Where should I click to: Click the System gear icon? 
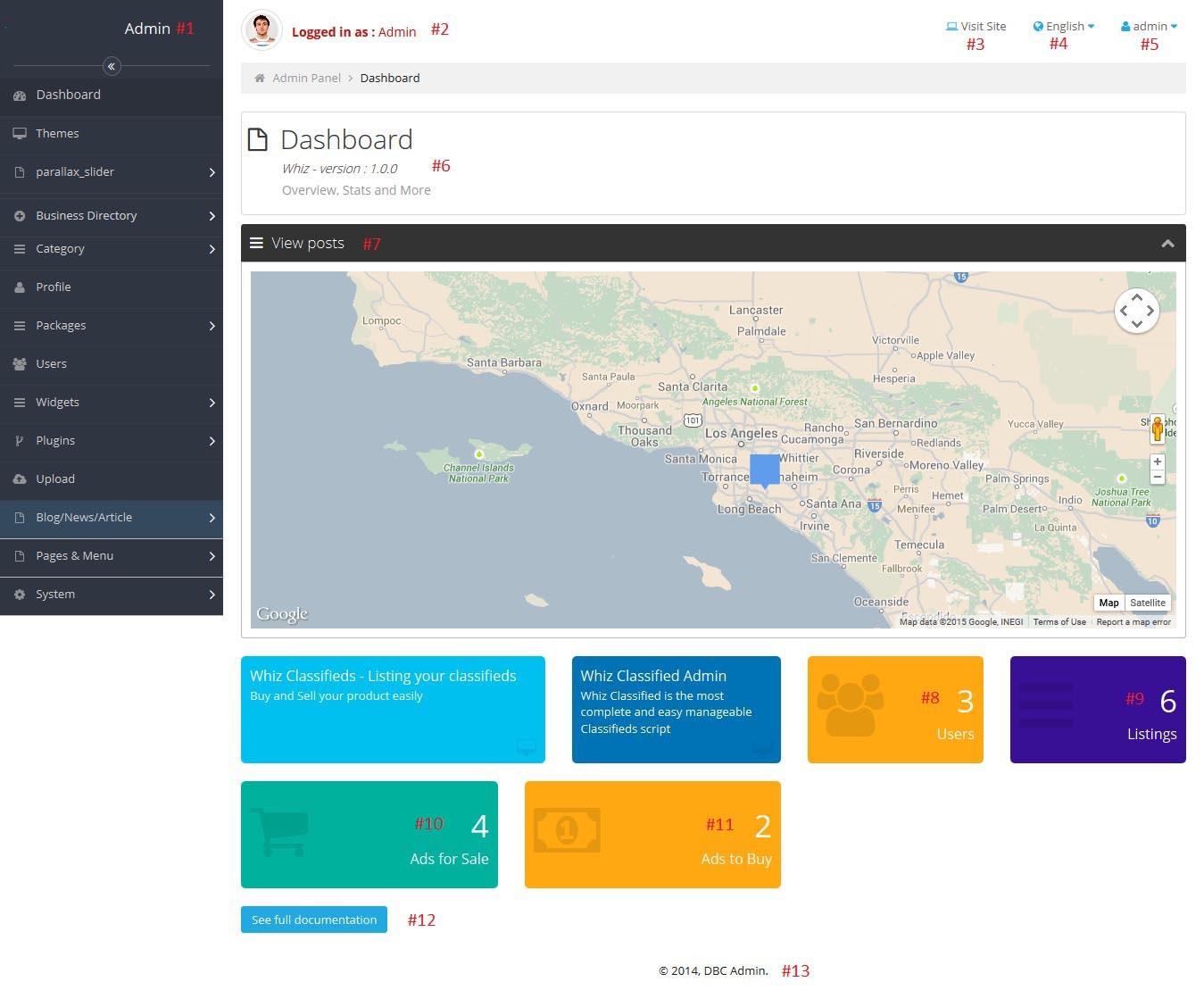20,595
